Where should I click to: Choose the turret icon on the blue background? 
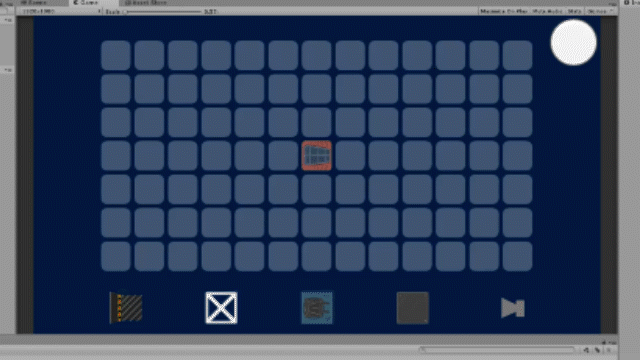pyautogui.click(x=317, y=308)
